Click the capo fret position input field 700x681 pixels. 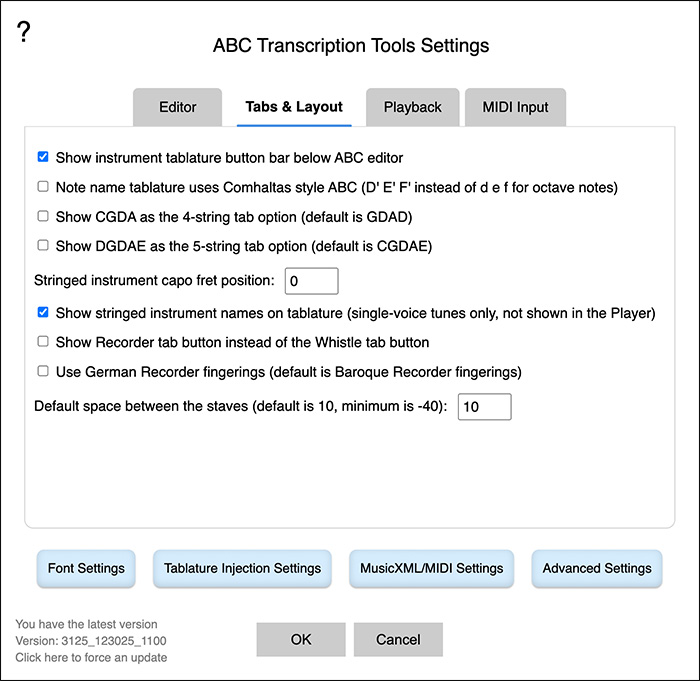click(312, 281)
